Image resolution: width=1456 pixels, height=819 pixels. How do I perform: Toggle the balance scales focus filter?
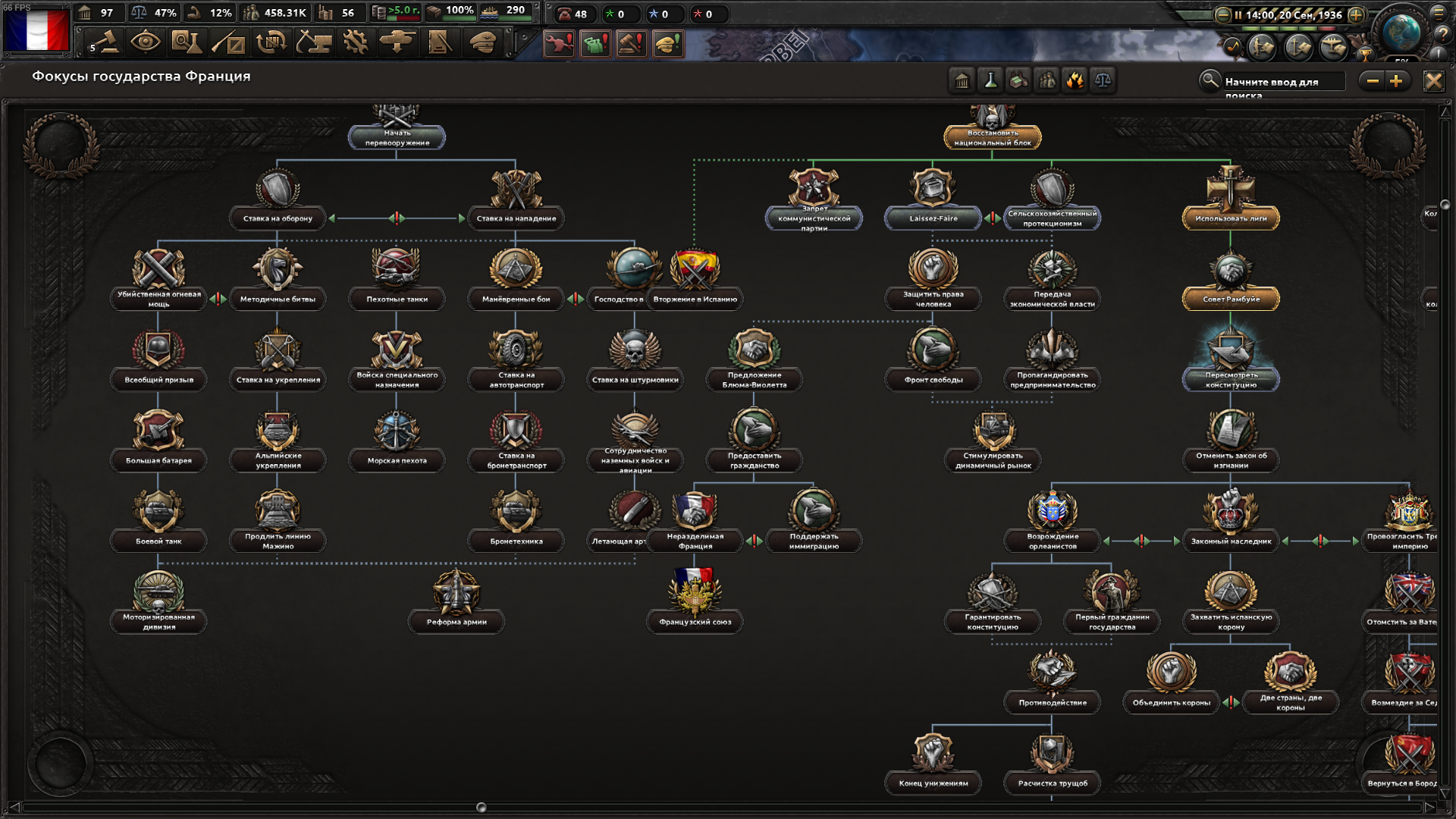point(1103,80)
